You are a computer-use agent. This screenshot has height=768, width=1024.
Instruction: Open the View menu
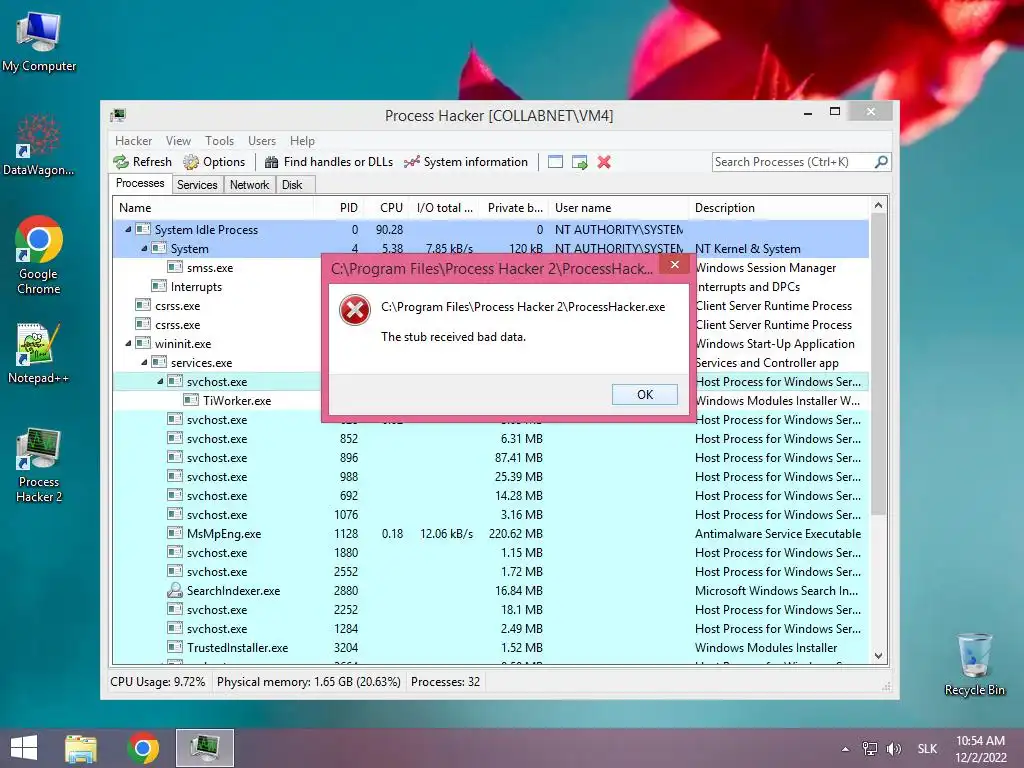(x=178, y=141)
